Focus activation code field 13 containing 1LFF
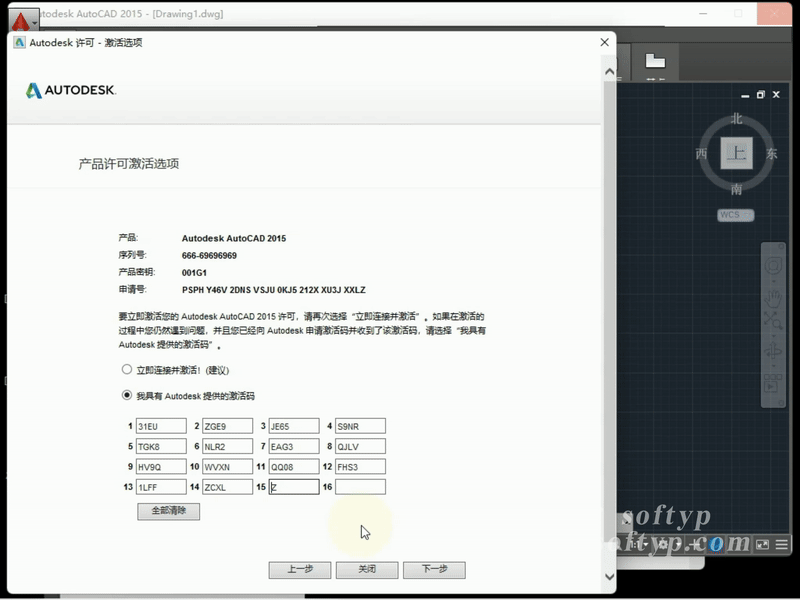Viewport: 800px width, 600px height. point(161,487)
